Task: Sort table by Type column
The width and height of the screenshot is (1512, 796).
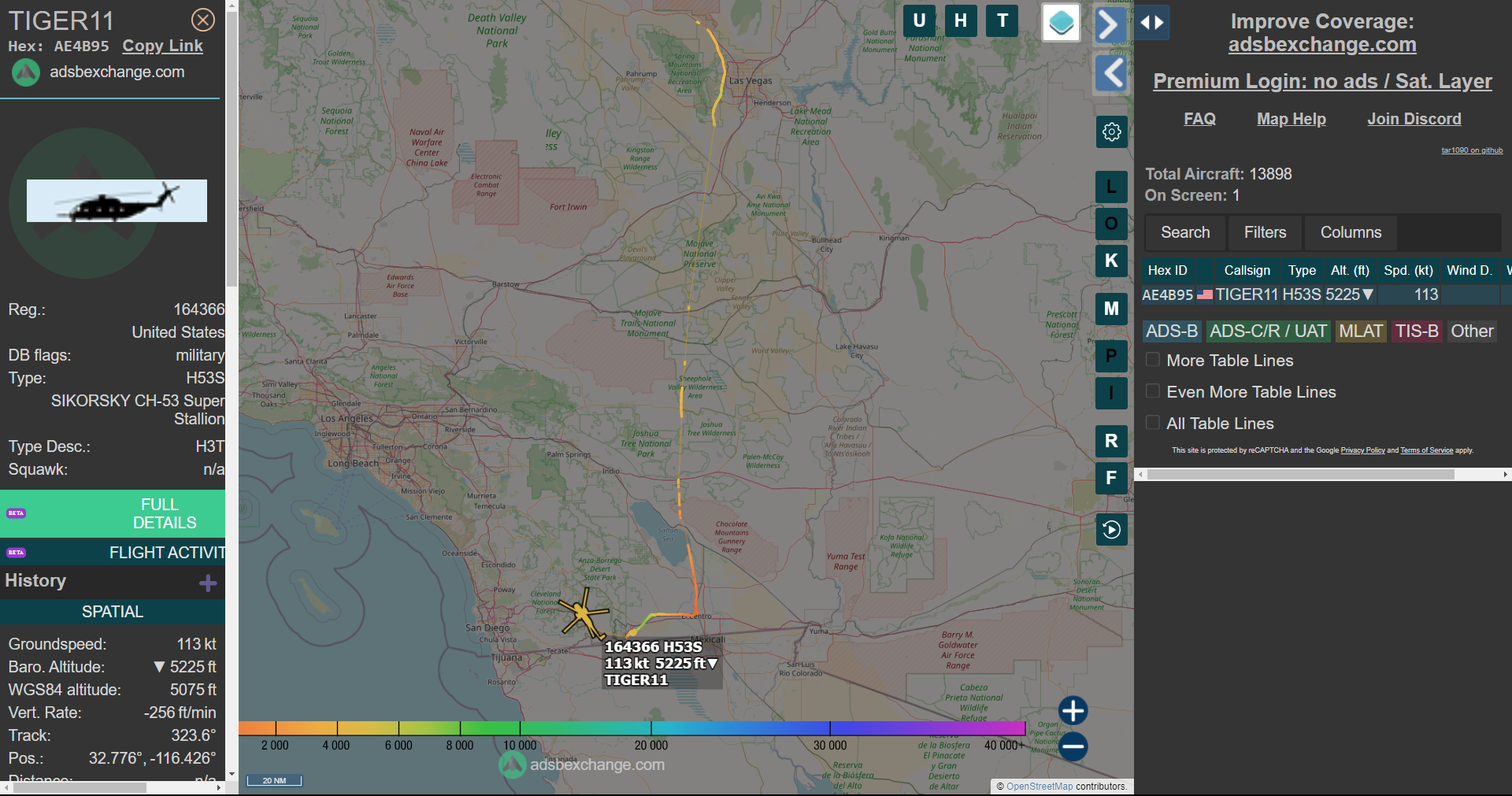Action: [1302, 270]
